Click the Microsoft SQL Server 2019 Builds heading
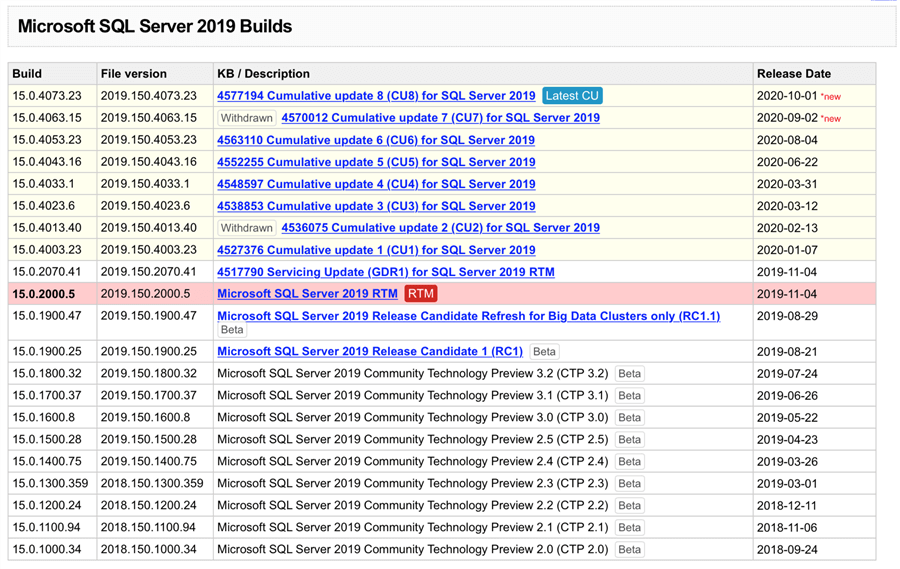This screenshot has width=900, height=569. (155, 27)
